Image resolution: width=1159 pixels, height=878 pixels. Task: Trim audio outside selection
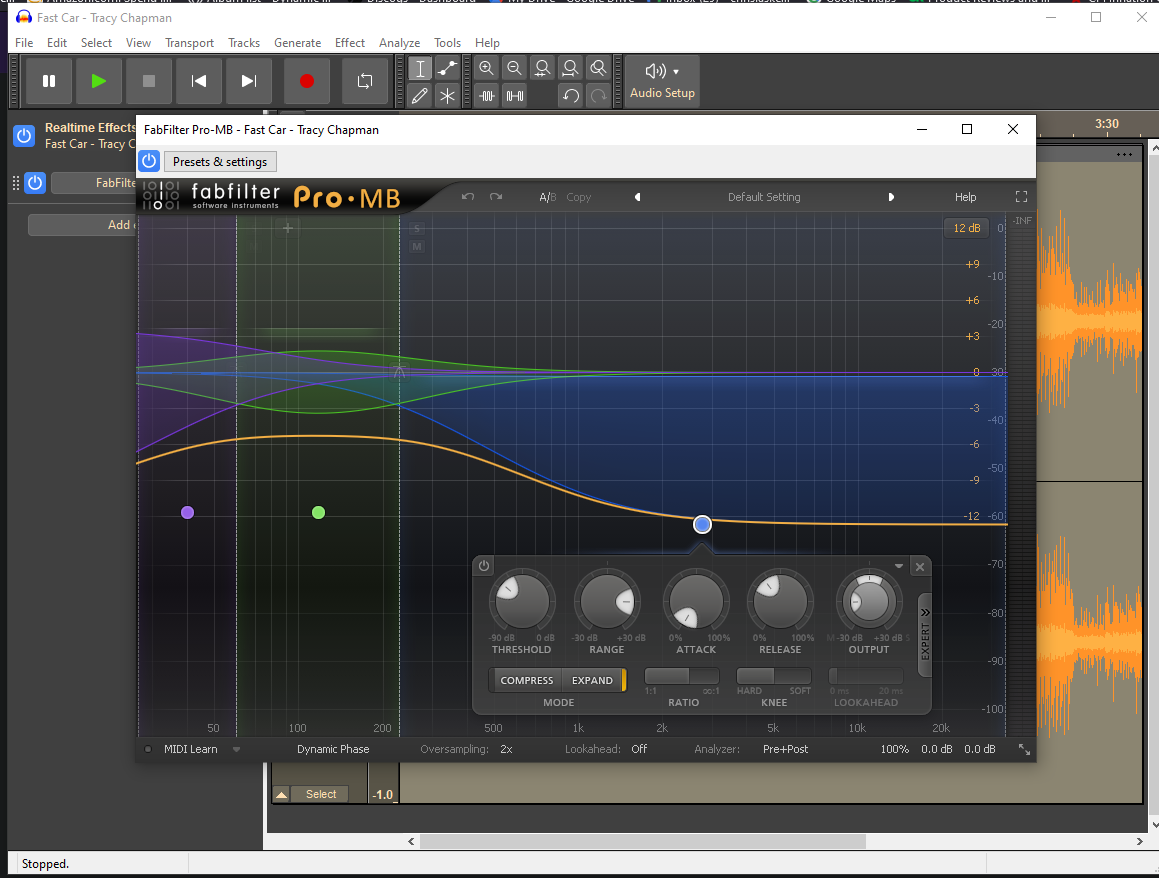[486, 95]
